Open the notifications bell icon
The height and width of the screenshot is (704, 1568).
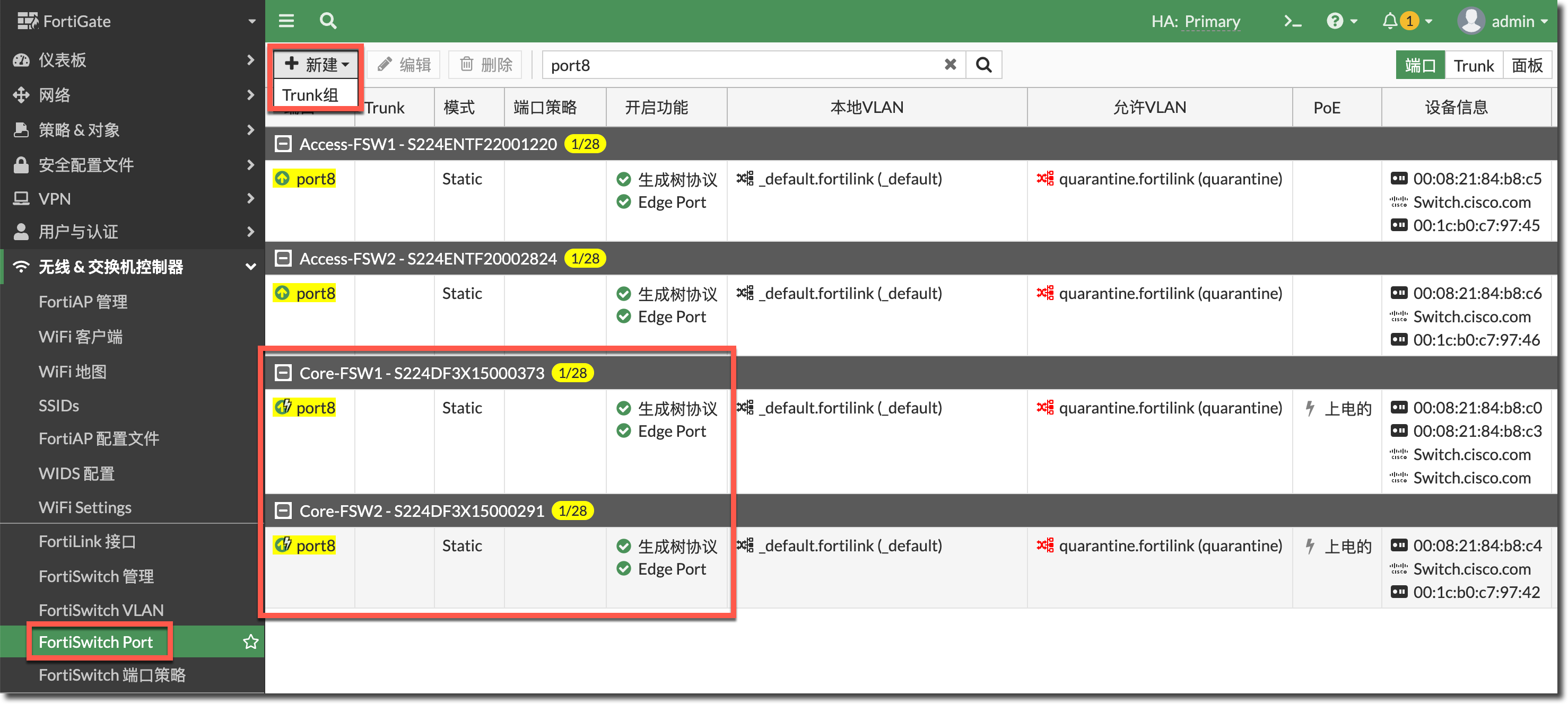1389,21
